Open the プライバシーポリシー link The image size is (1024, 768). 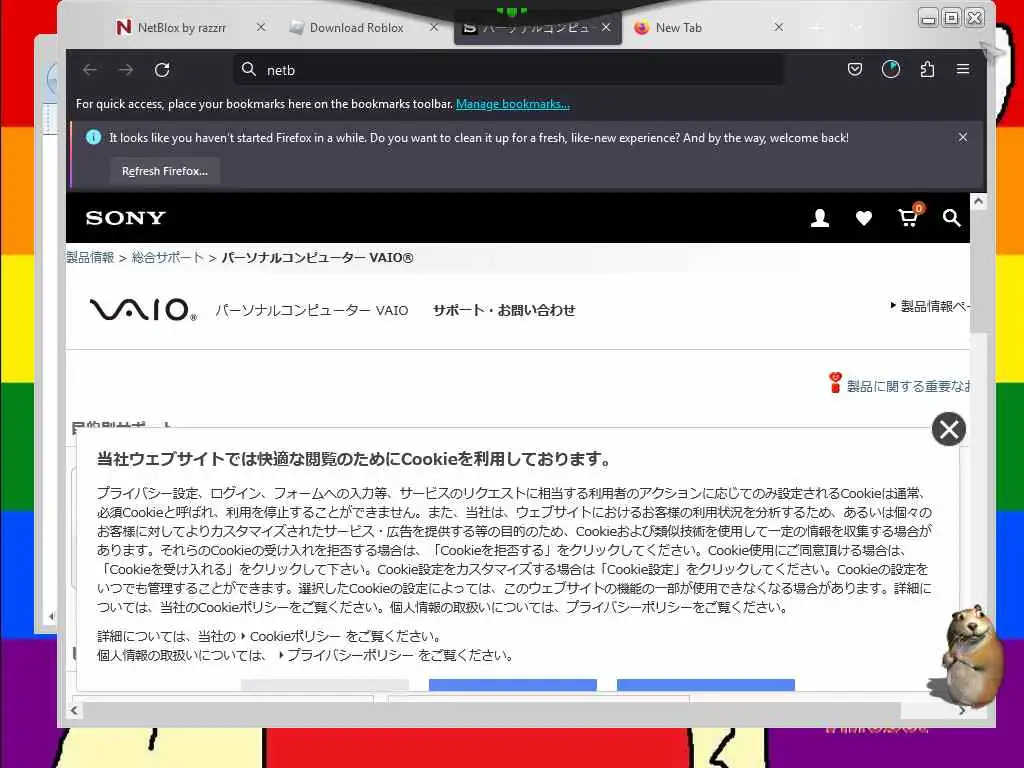click(x=350, y=655)
